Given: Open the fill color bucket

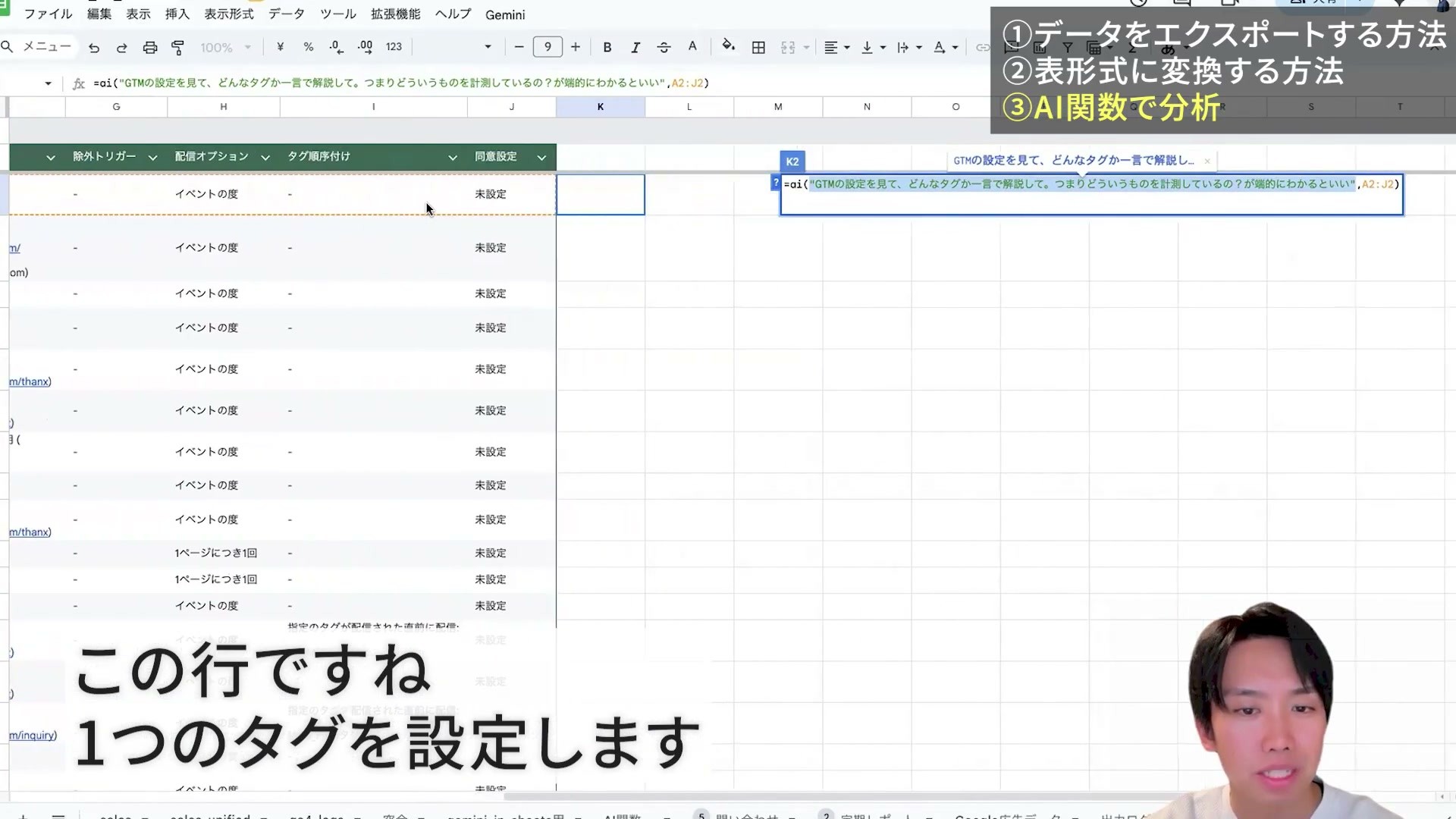Looking at the screenshot, I should 728,46.
